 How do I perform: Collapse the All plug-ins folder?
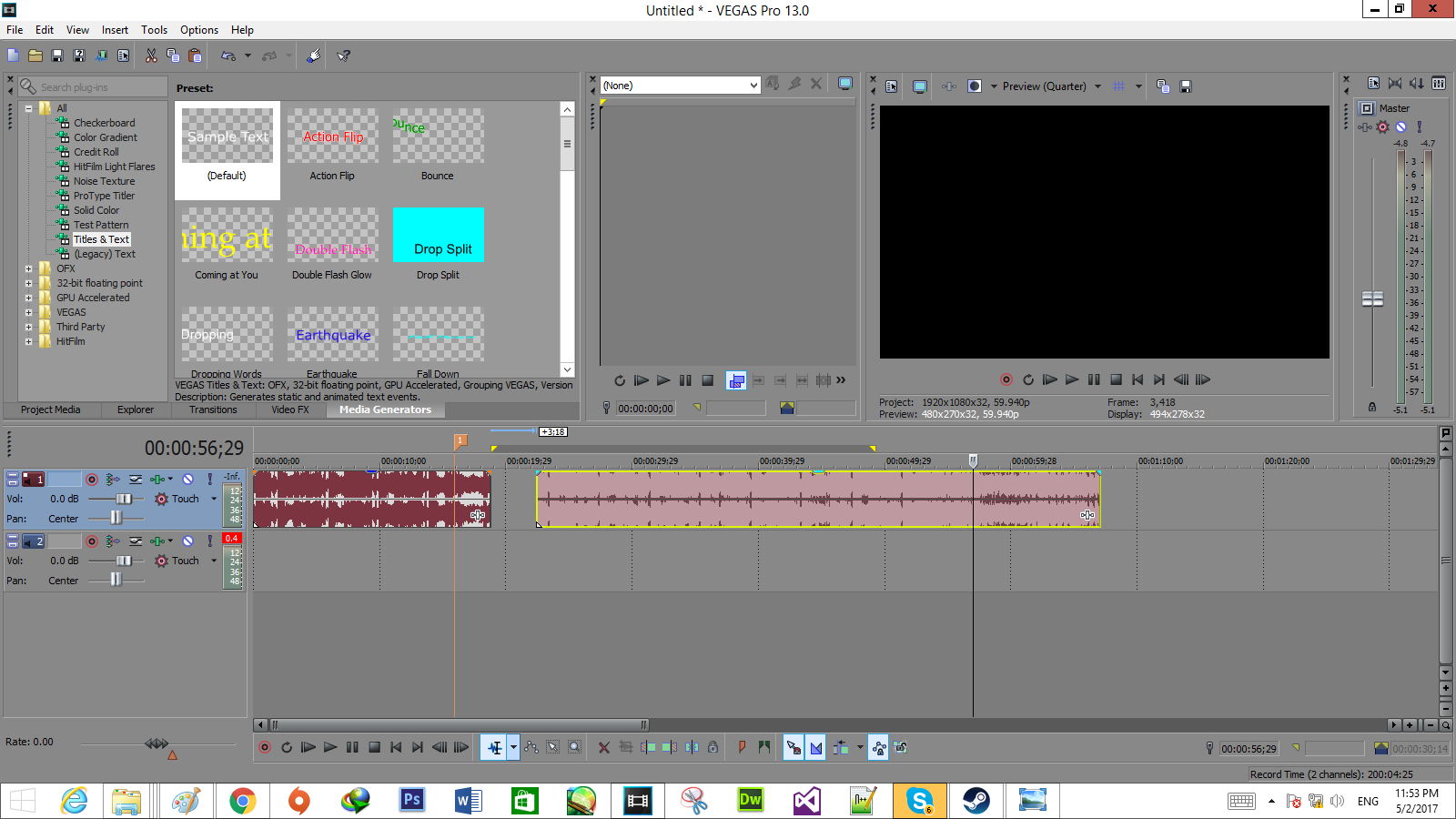[29, 108]
